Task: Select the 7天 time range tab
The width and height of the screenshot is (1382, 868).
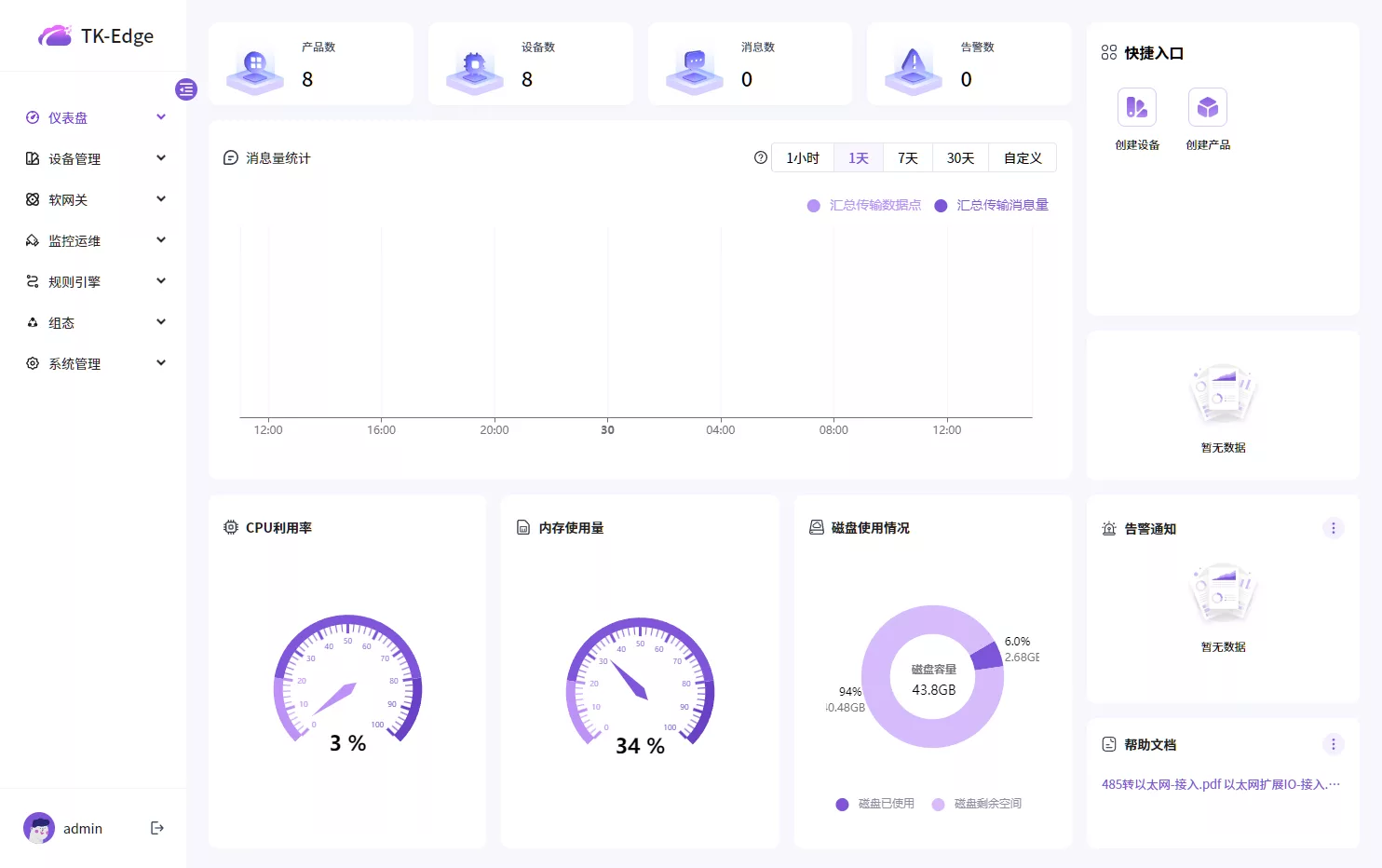Action: pos(907,158)
